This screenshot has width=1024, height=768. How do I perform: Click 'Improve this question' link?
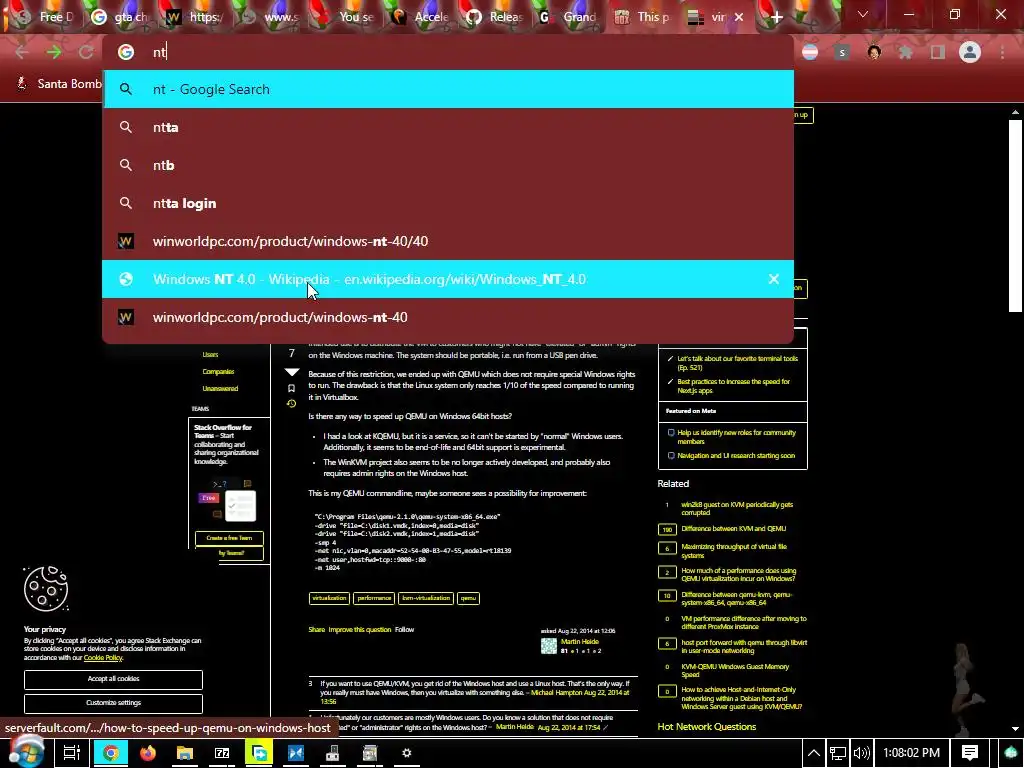[360, 630]
